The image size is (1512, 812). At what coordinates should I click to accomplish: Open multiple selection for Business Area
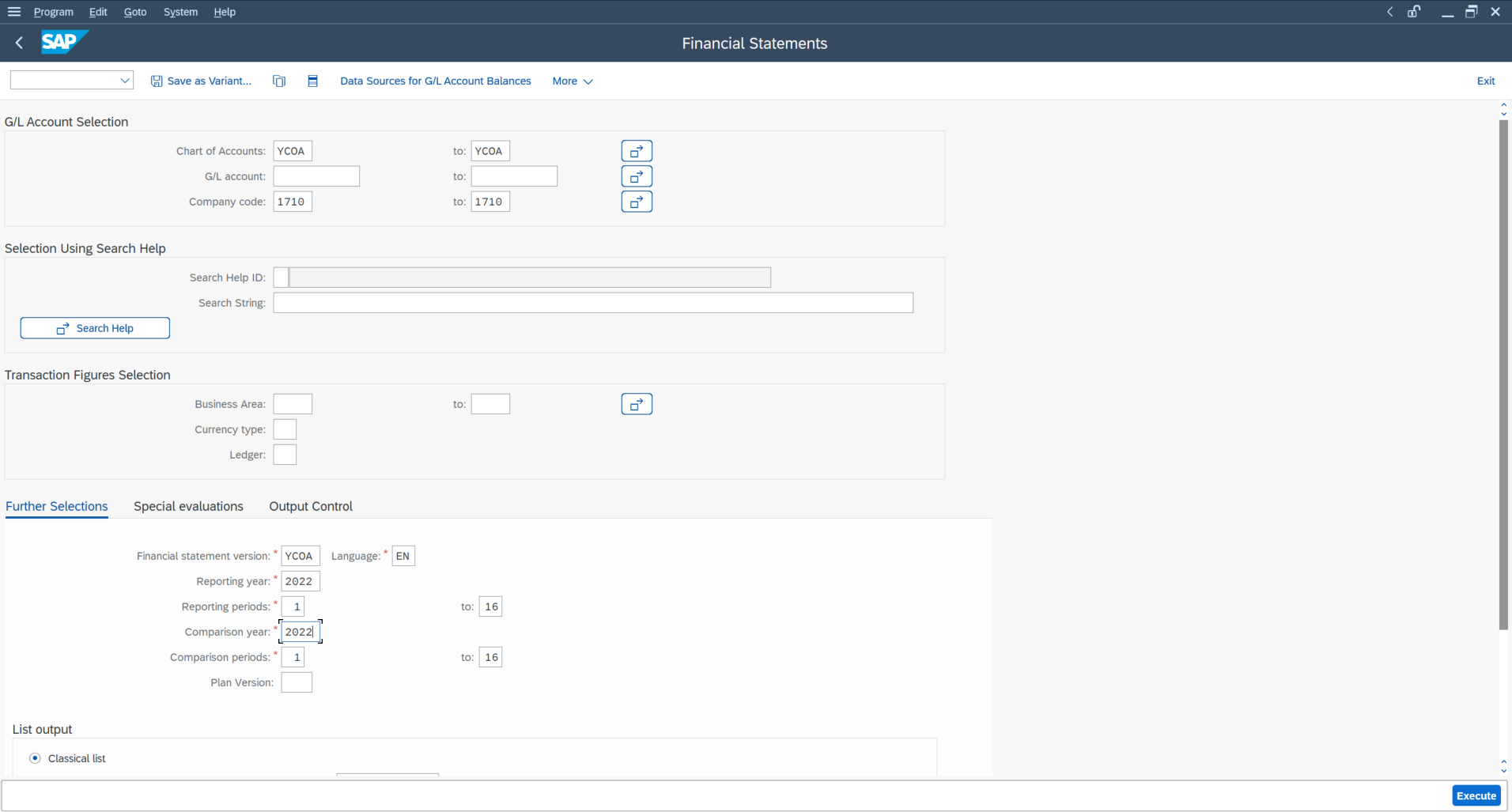(637, 403)
